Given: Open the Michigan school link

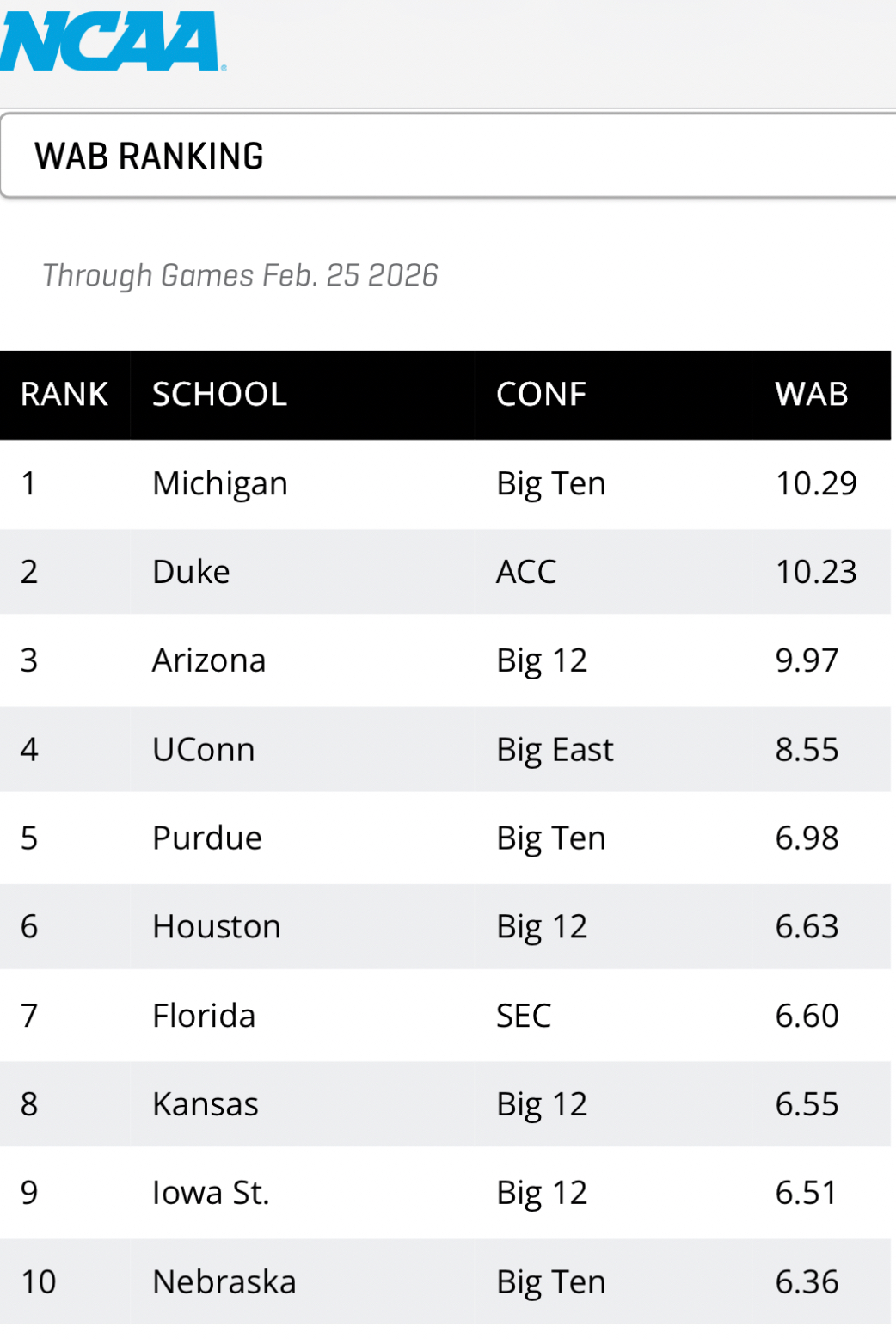Looking at the screenshot, I should (219, 483).
